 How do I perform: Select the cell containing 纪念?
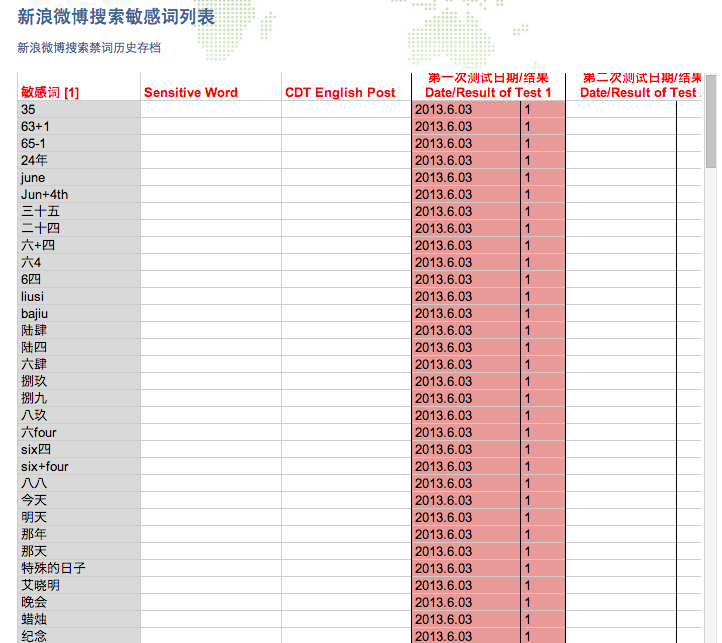click(x=79, y=636)
